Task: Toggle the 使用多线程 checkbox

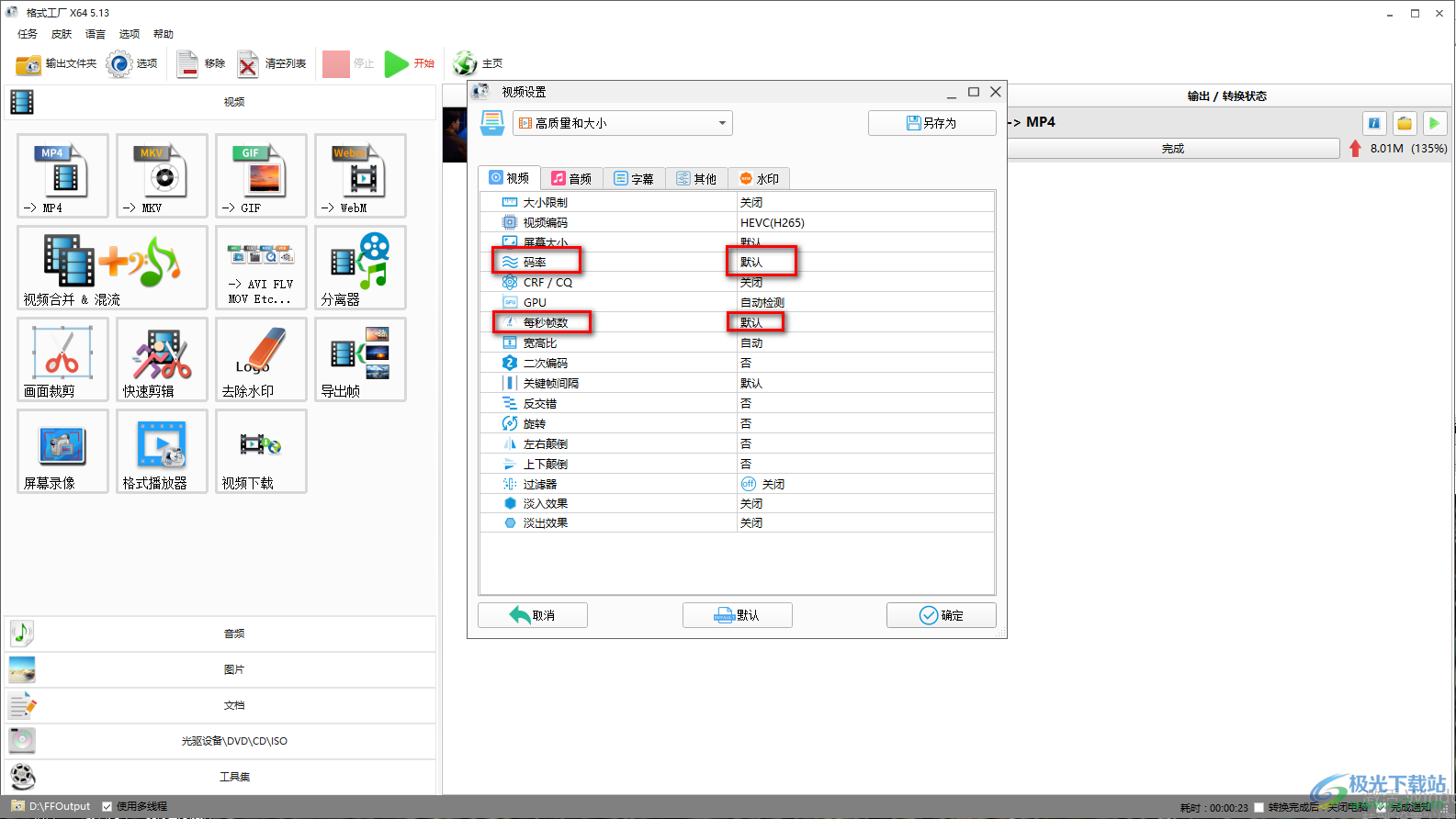Action: coord(107,806)
